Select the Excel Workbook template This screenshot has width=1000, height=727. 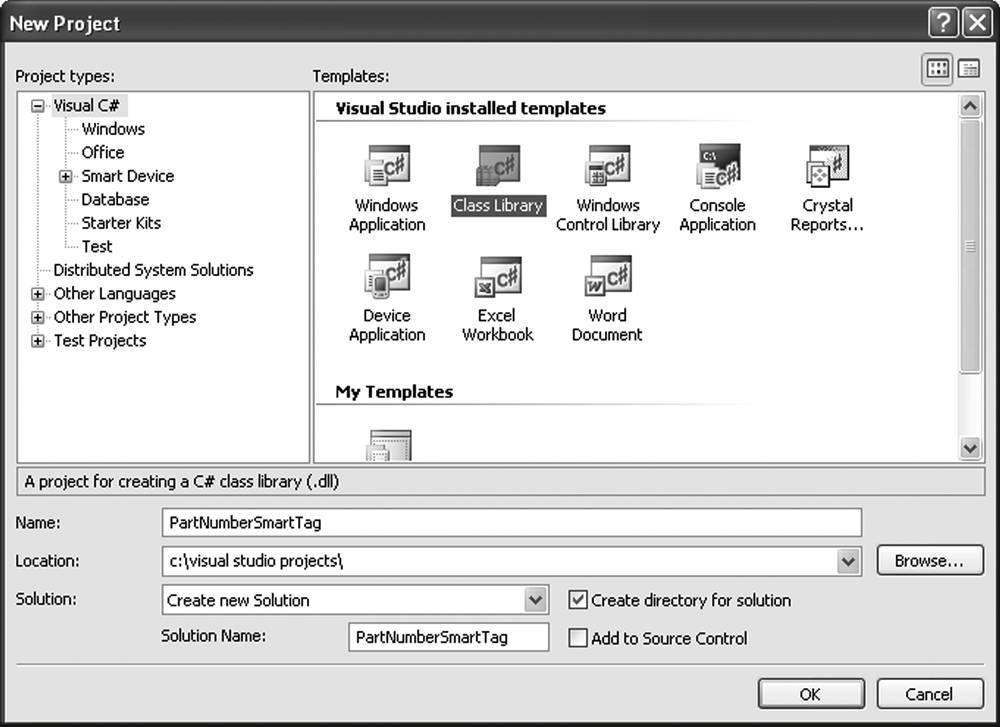(497, 275)
